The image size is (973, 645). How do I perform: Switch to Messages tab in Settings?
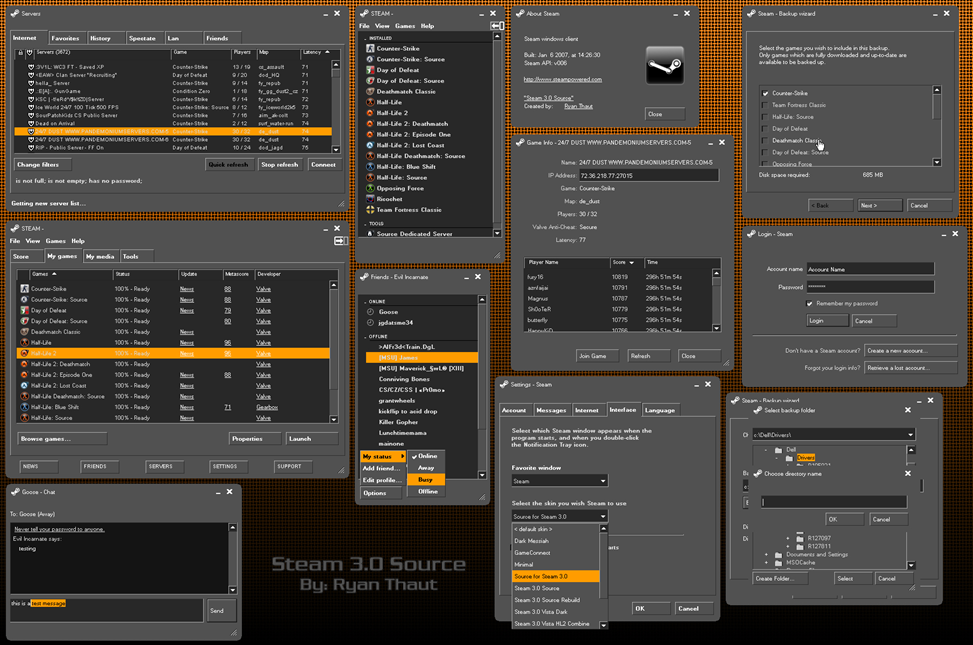click(551, 410)
